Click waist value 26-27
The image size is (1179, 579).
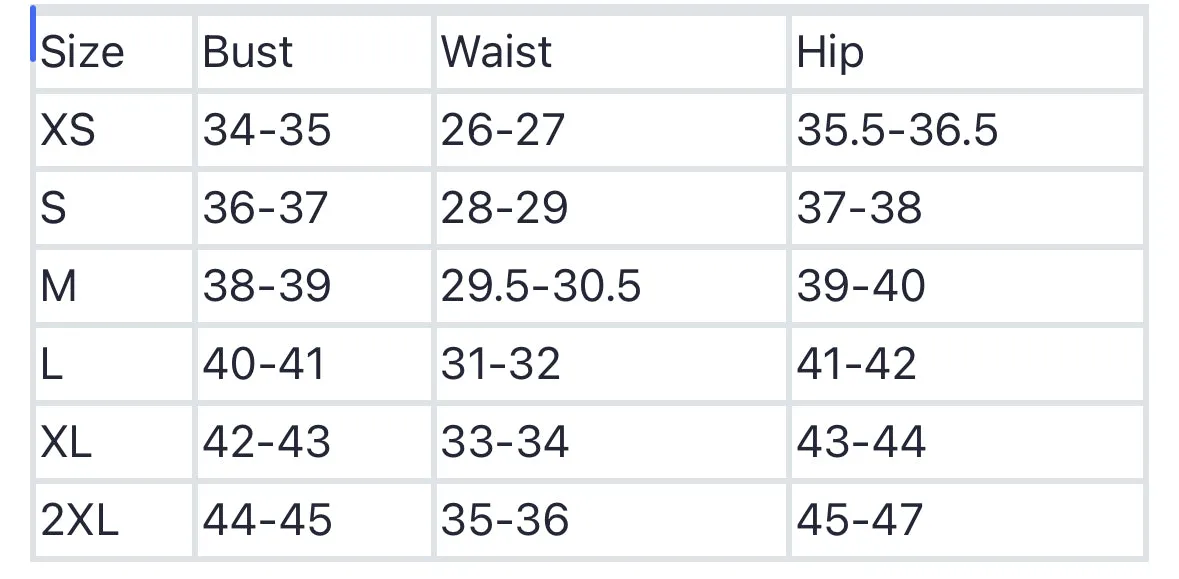point(502,130)
